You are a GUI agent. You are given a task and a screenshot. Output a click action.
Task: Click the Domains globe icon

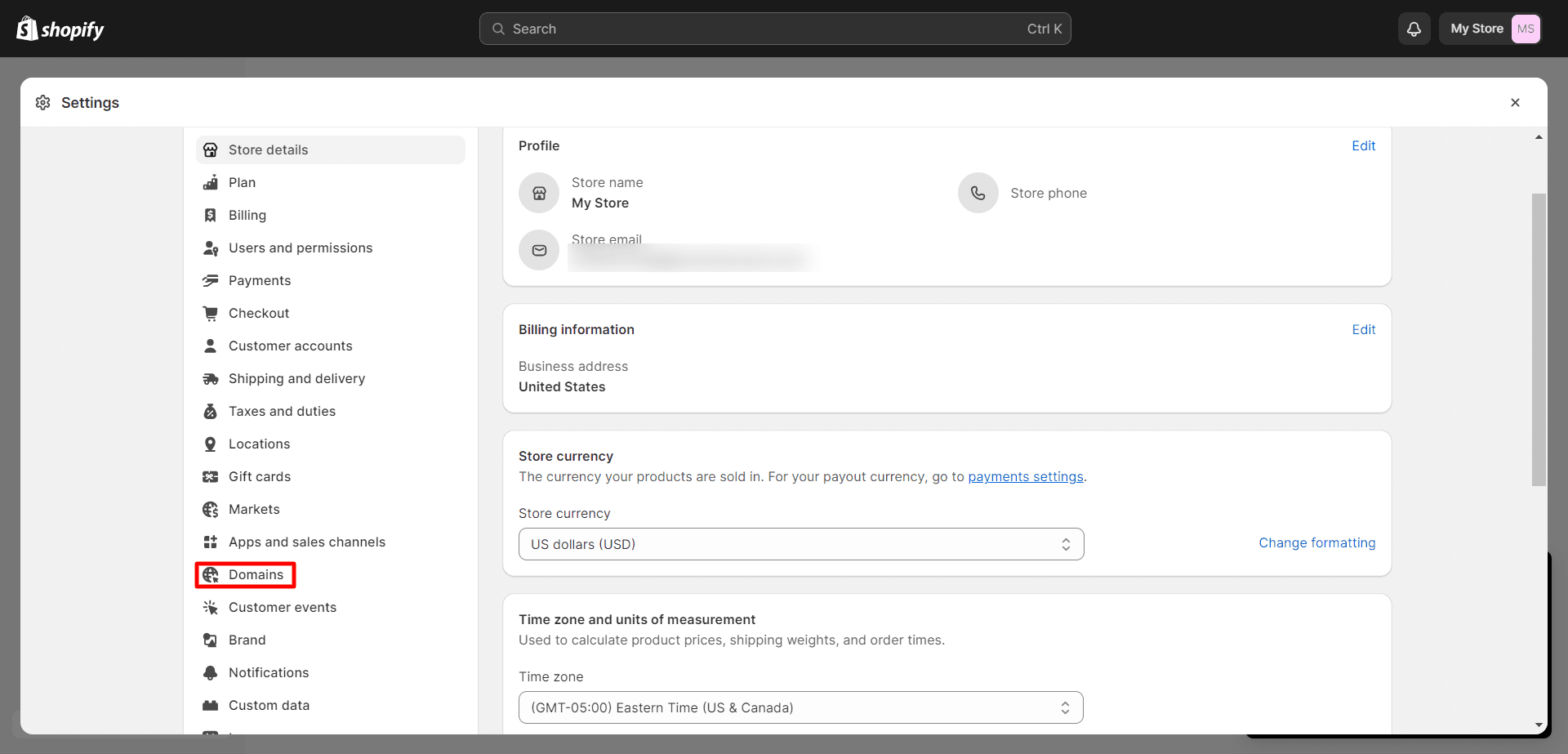point(211,574)
